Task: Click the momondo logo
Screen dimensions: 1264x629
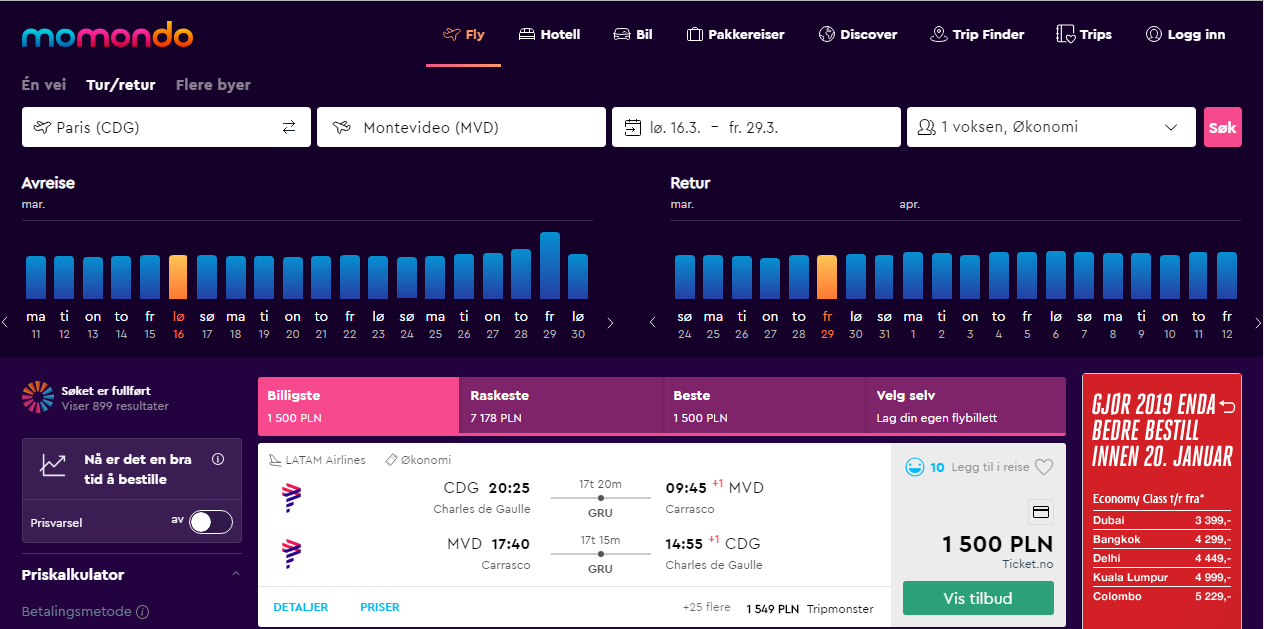Action: pyautogui.click(x=107, y=36)
